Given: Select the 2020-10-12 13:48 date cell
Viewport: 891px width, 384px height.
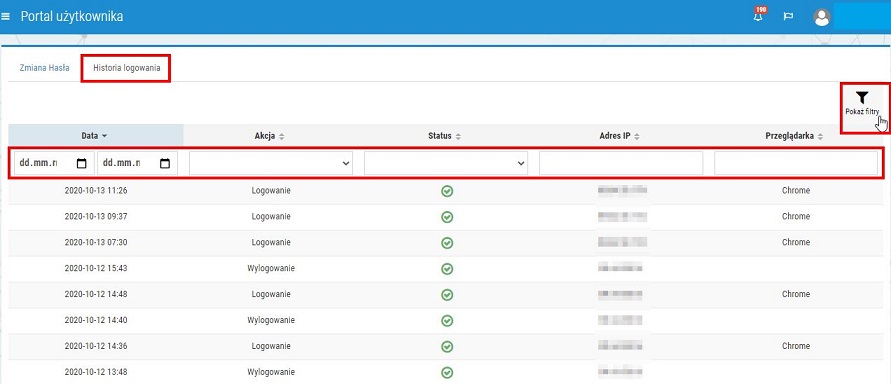Looking at the screenshot, I should 96,372.
